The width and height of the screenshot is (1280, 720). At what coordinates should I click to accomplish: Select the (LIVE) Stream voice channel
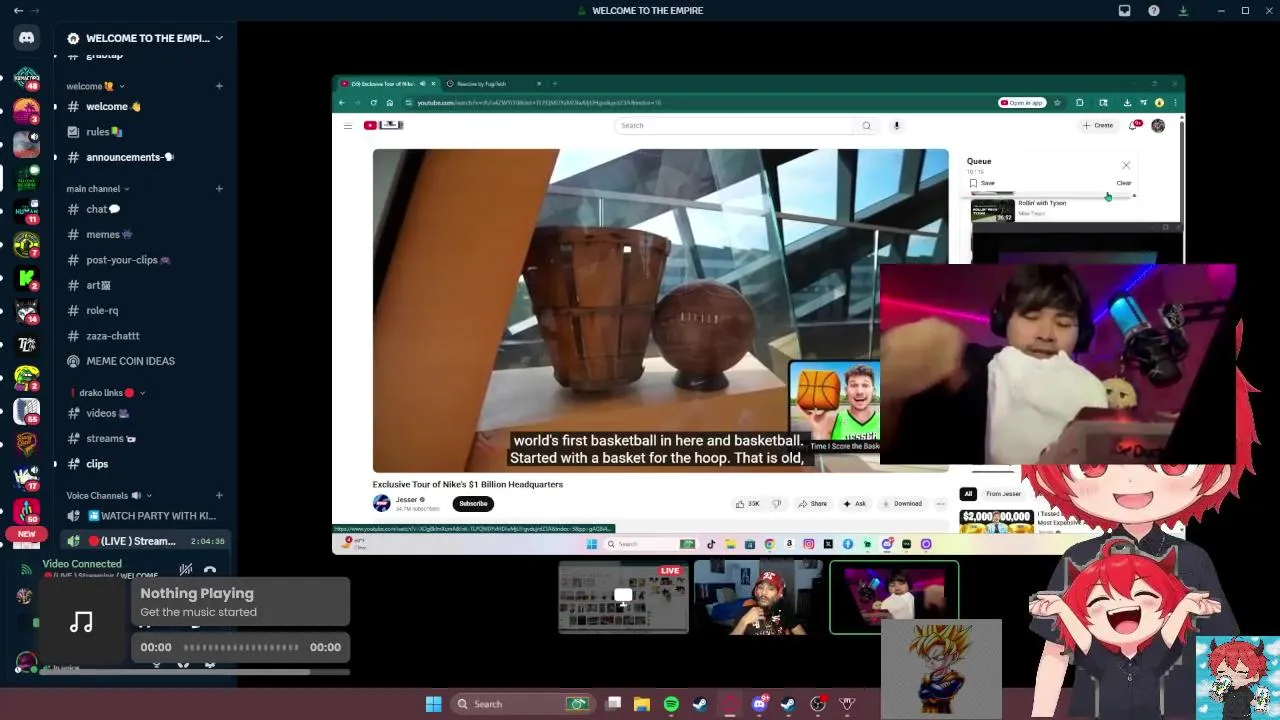(144, 541)
